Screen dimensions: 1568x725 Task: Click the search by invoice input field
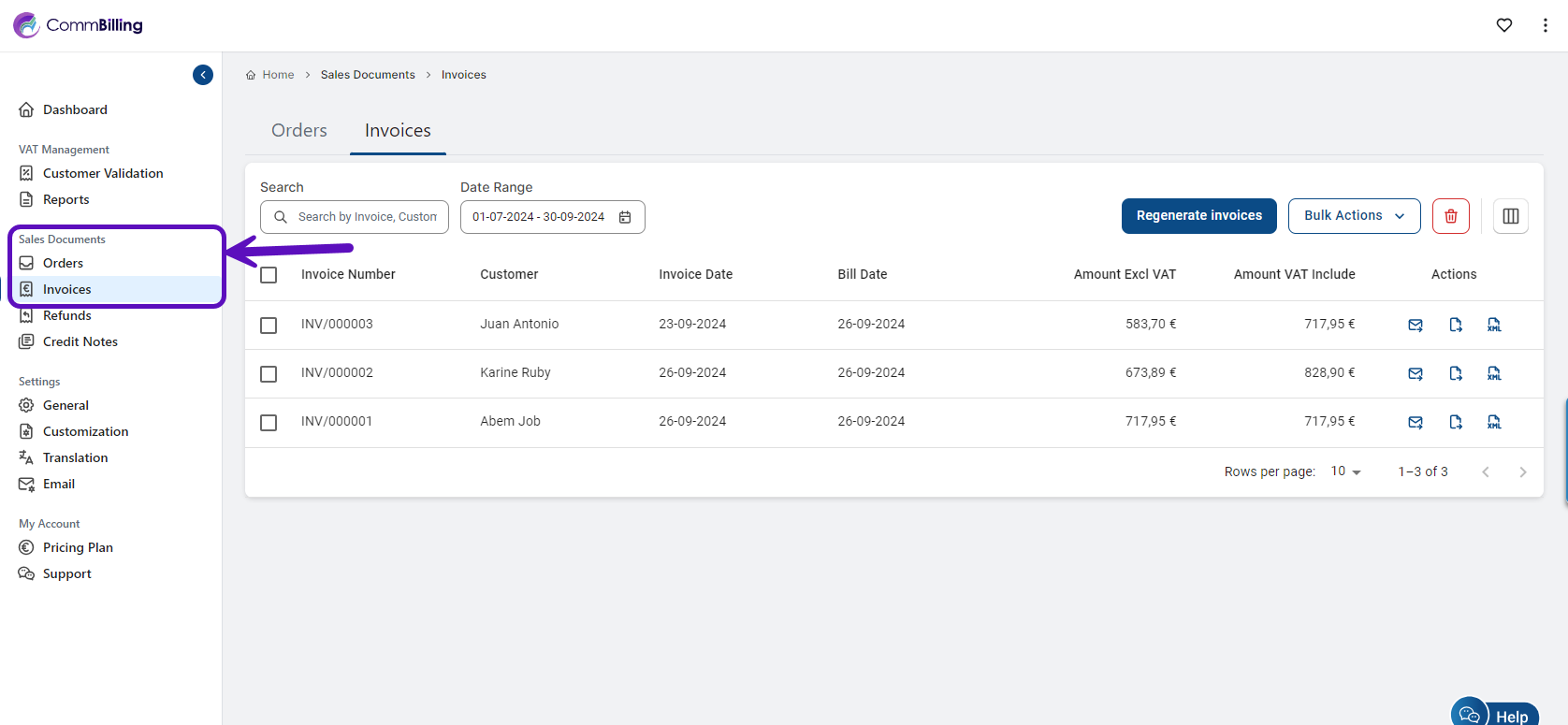[x=367, y=217]
